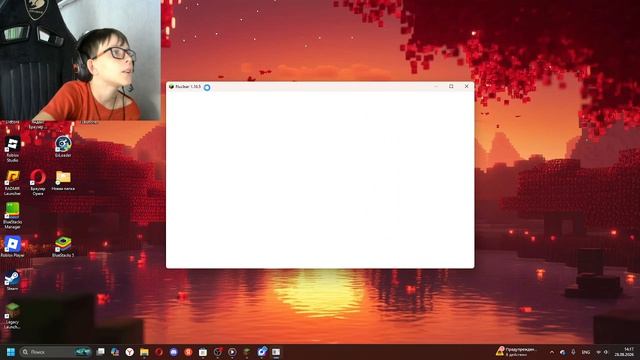Viewport: 640px width, 360px height.
Task: Click the app icon left of the window title
Action: [171, 87]
